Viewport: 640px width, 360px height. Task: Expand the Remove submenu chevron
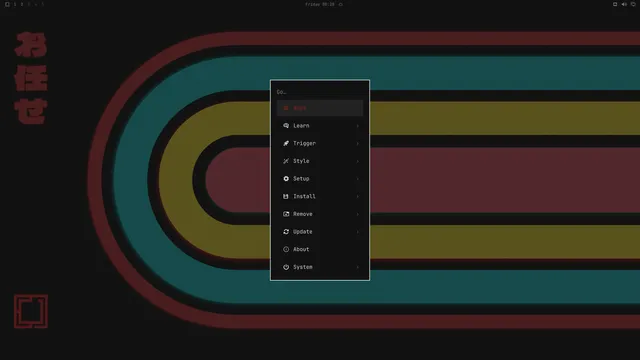click(x=358, y=214)
